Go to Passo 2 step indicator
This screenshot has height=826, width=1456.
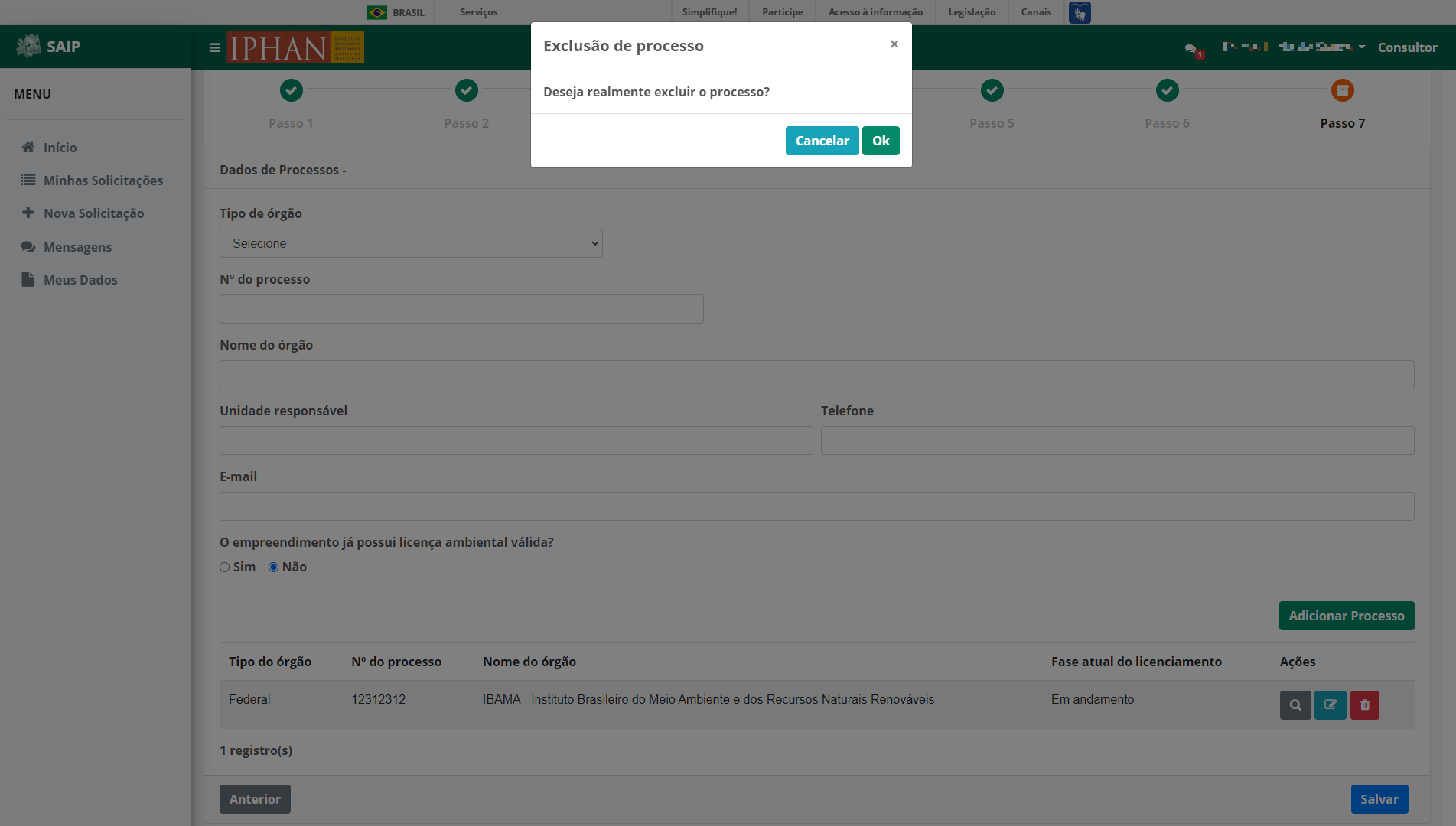click(467, 90)
